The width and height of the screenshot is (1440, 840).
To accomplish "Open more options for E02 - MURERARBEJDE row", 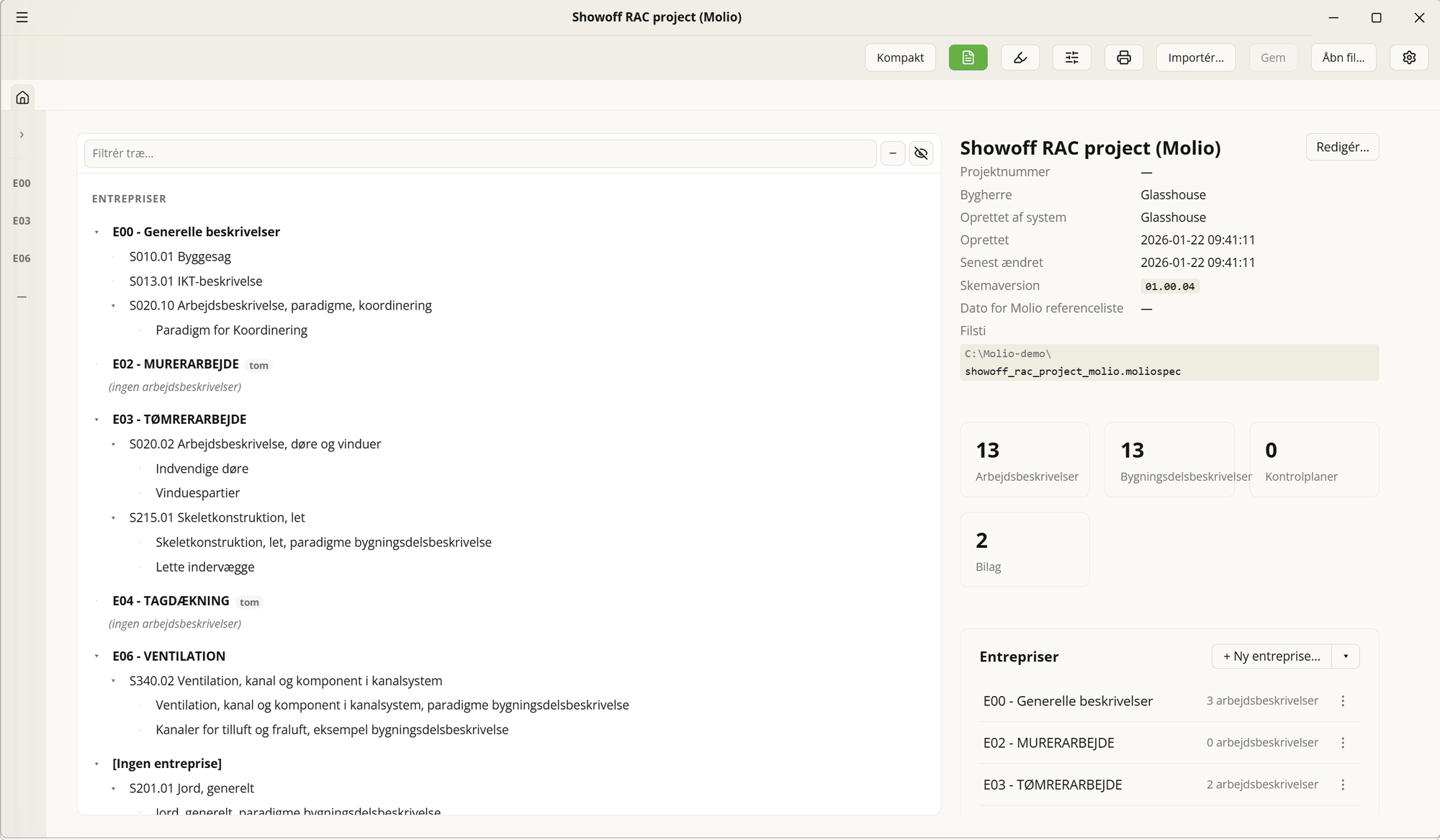I will (x=1343, y=743).
